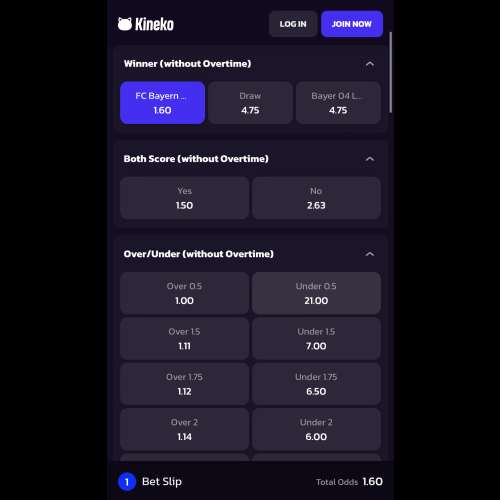Click the LOG IN button

(293, 24)
